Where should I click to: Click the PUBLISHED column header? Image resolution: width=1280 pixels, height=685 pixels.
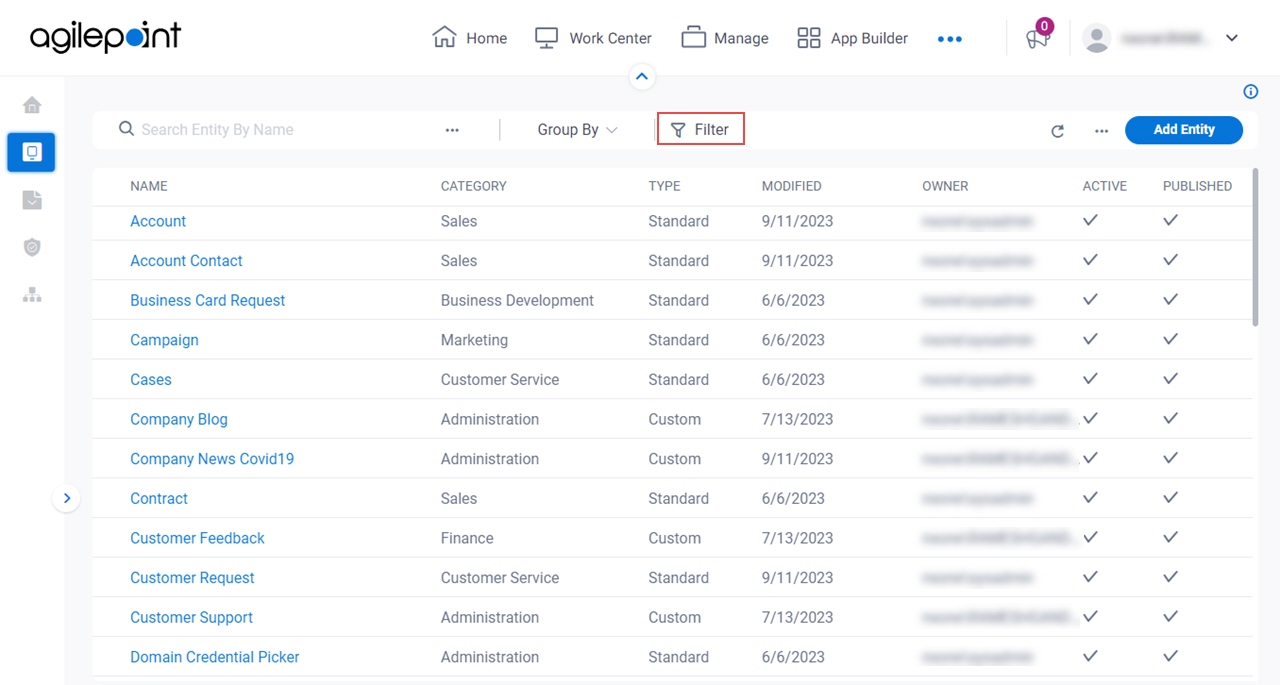click(x=1197, y=186)
